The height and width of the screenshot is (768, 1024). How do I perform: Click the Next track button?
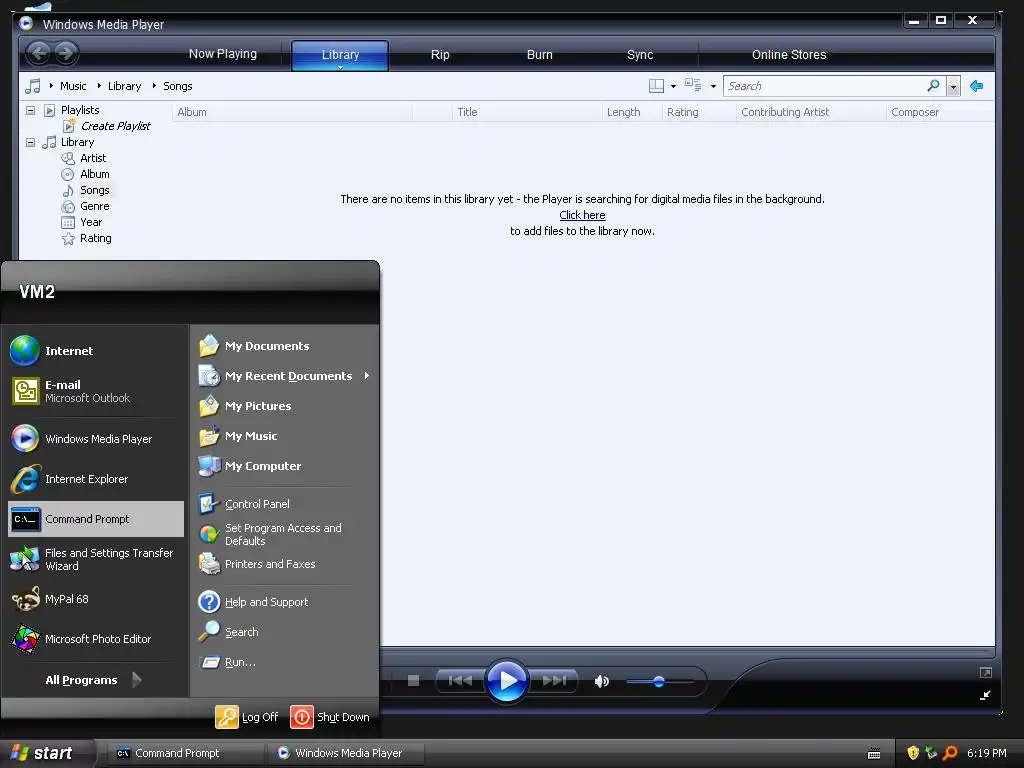pyautogui.click(x=554, y=681)
